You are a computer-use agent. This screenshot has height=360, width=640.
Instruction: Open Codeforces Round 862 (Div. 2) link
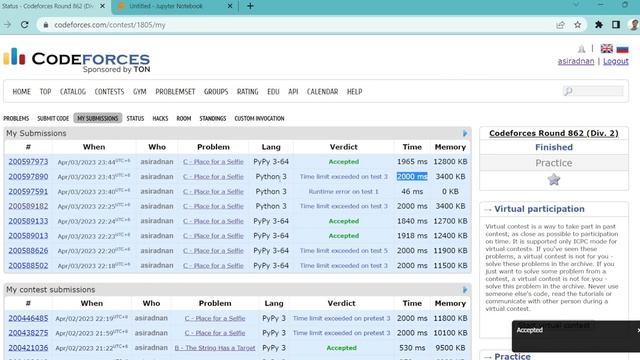[x=553, y=133]
